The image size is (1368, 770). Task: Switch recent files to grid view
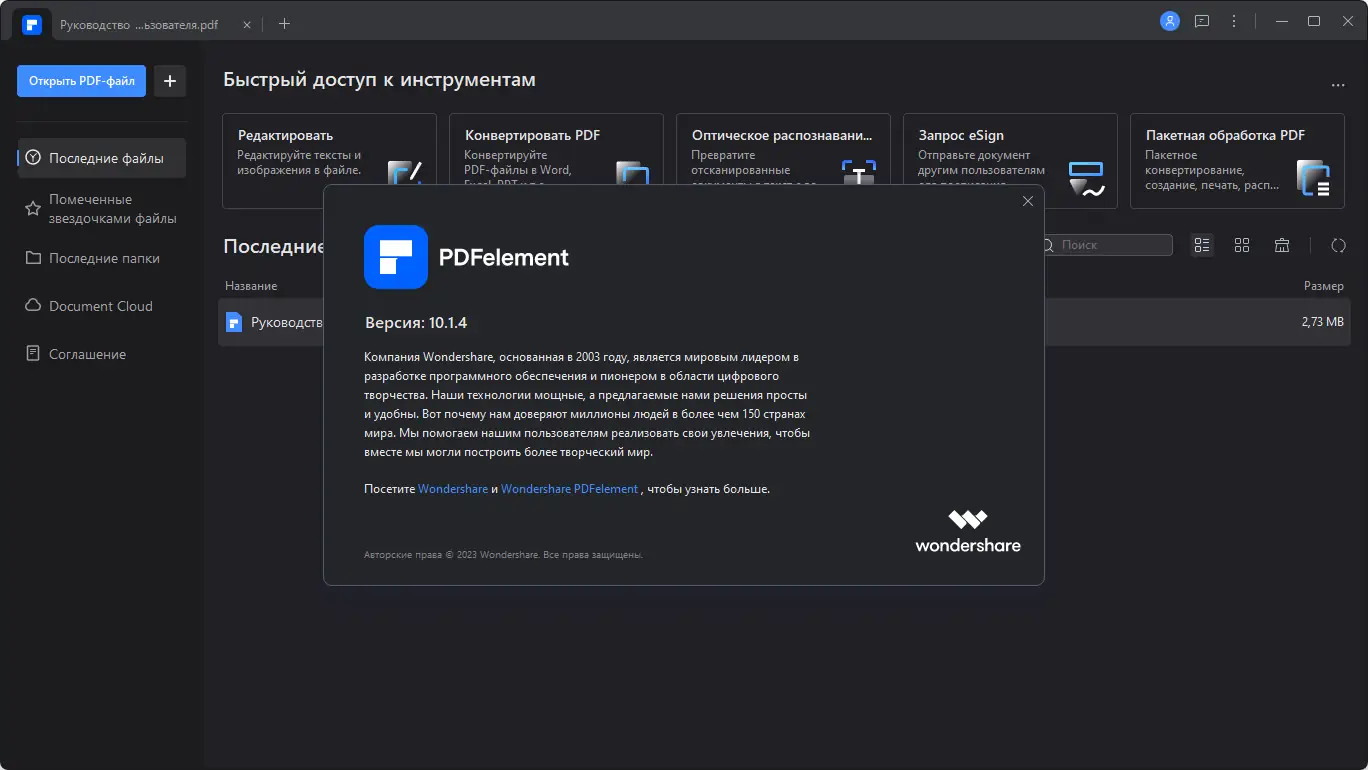(1242, 245)
